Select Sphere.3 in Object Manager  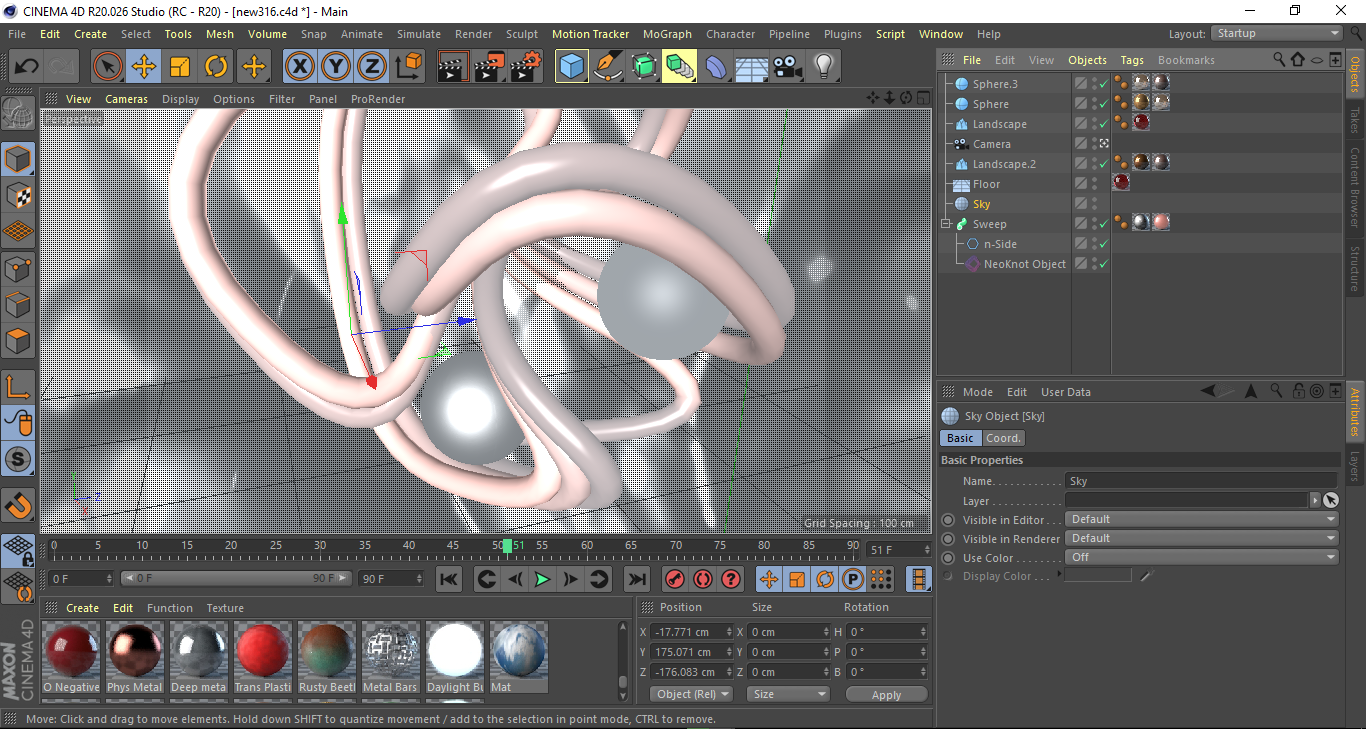[x=995, y=84]
